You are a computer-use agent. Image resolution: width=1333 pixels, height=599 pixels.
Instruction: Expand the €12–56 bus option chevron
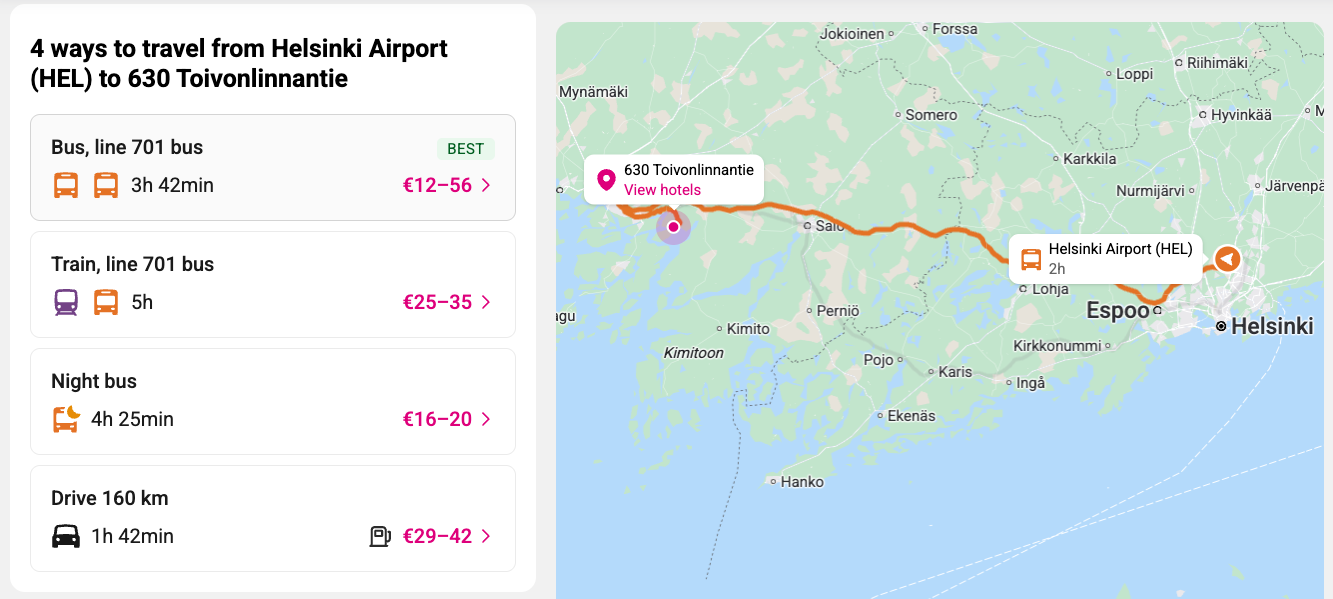[x=486, y=185]
